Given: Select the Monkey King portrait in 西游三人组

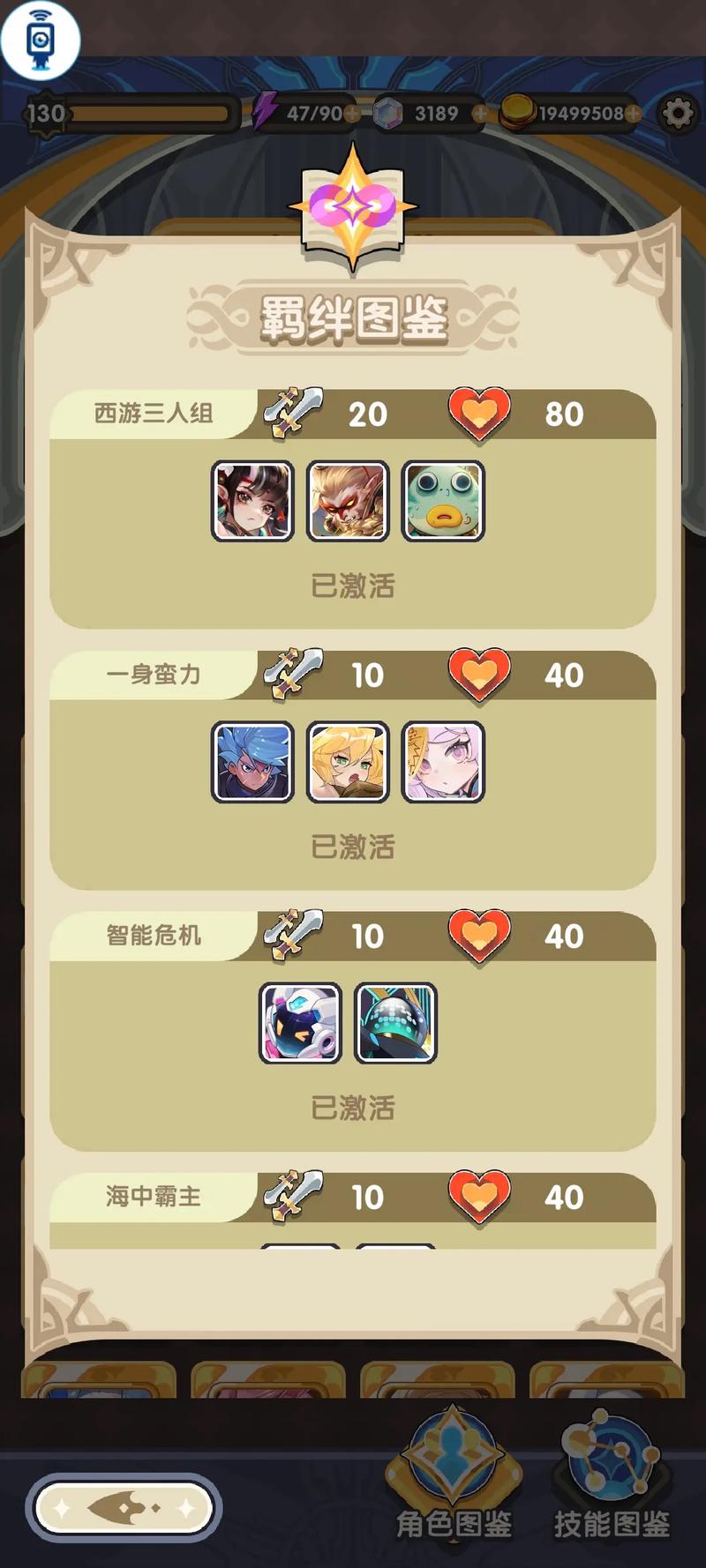Looking at the screenshot, I should pyautogui.click(x=348, y=501).
